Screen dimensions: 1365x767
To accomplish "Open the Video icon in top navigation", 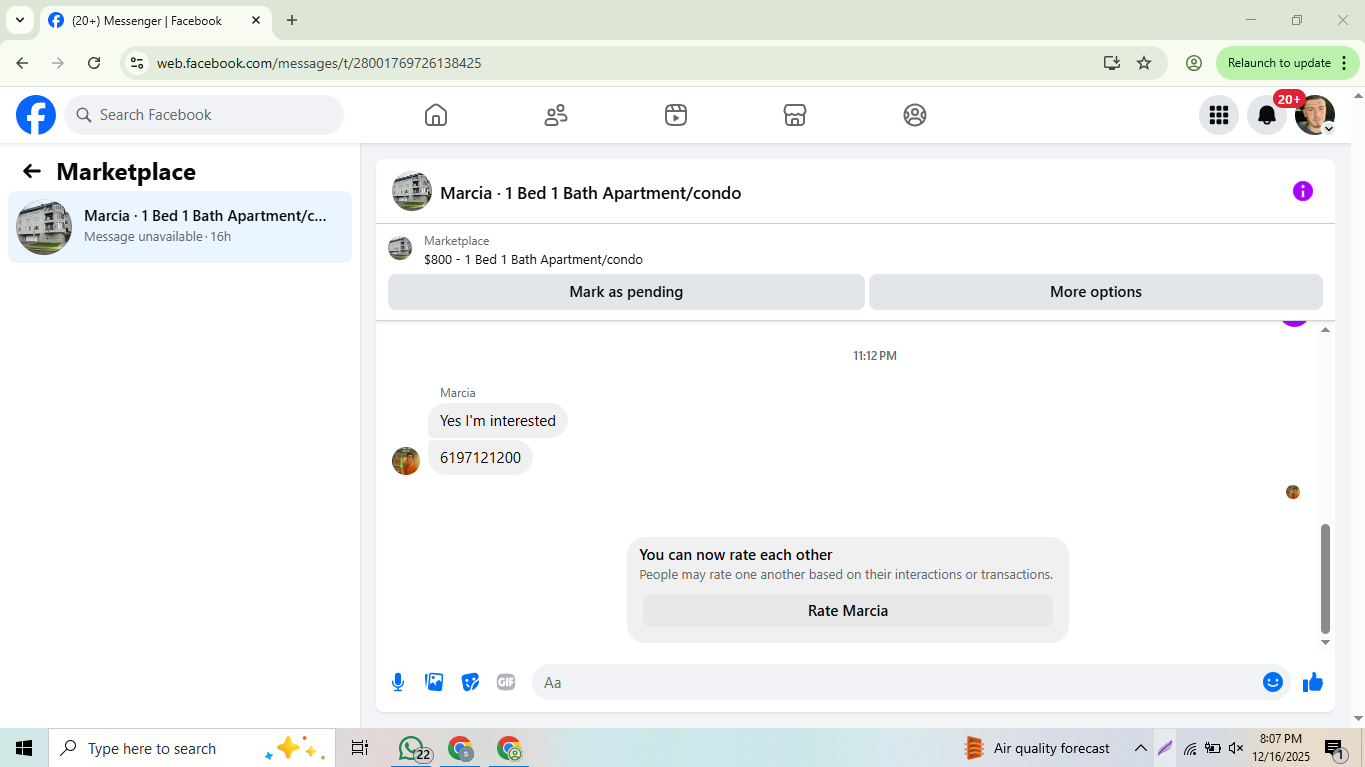I will (676, 115).
